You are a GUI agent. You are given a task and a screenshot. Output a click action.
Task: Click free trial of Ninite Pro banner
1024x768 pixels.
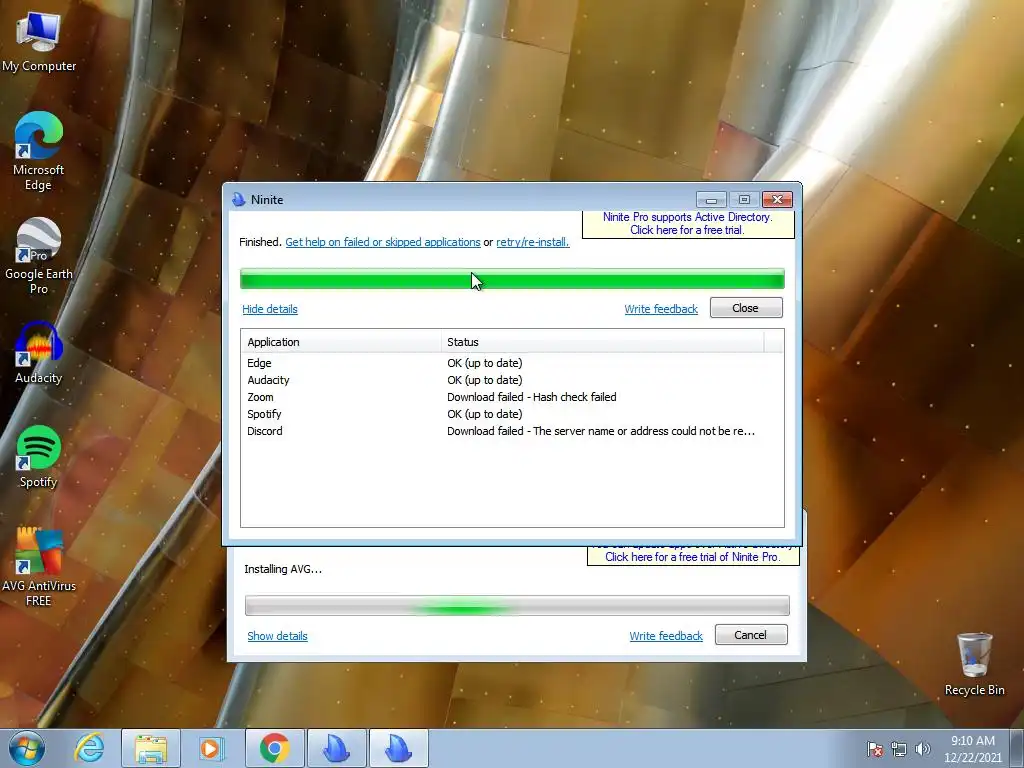tap(693, 556)
